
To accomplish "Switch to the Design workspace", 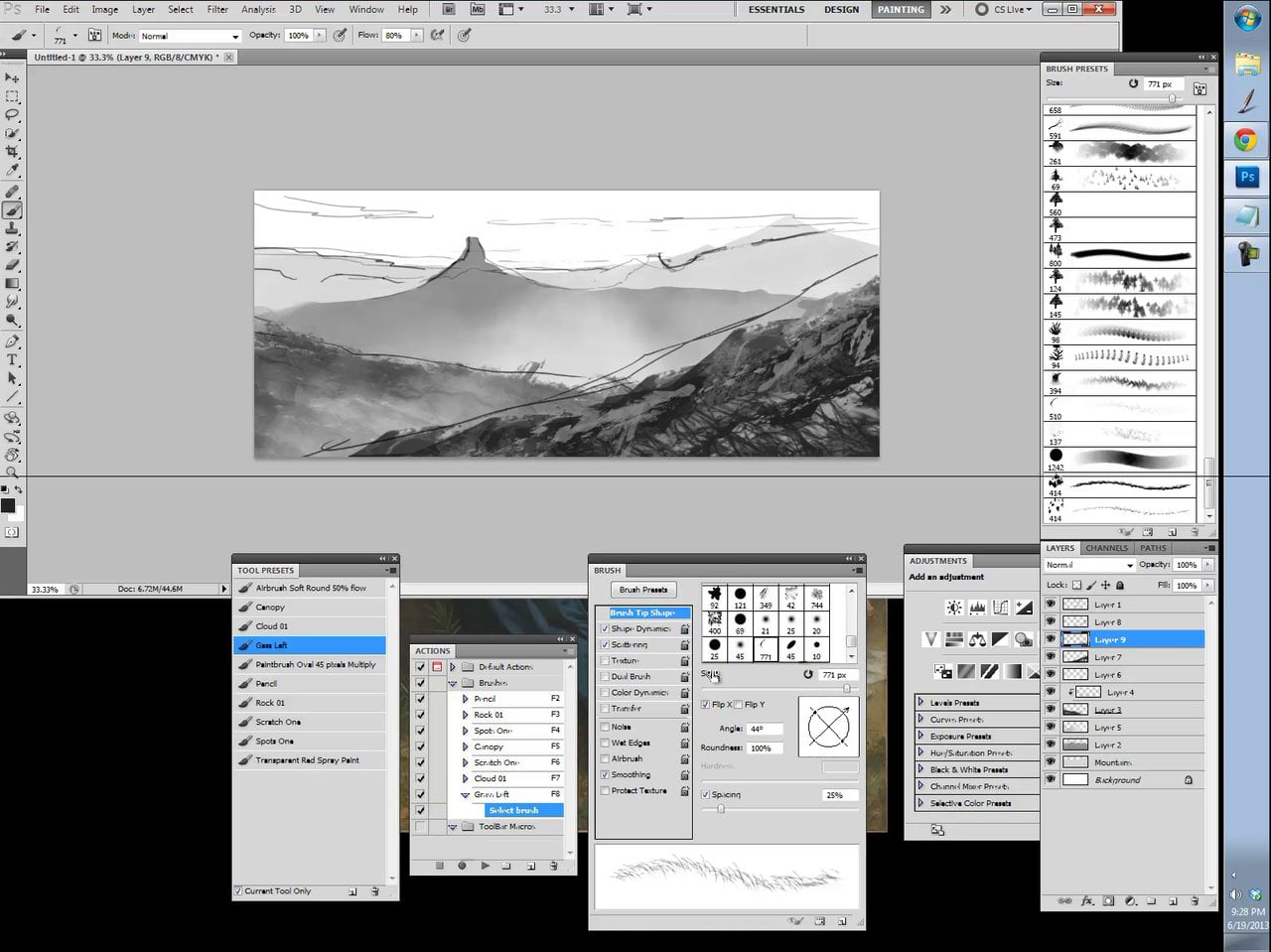I will [x=841, y=9].
